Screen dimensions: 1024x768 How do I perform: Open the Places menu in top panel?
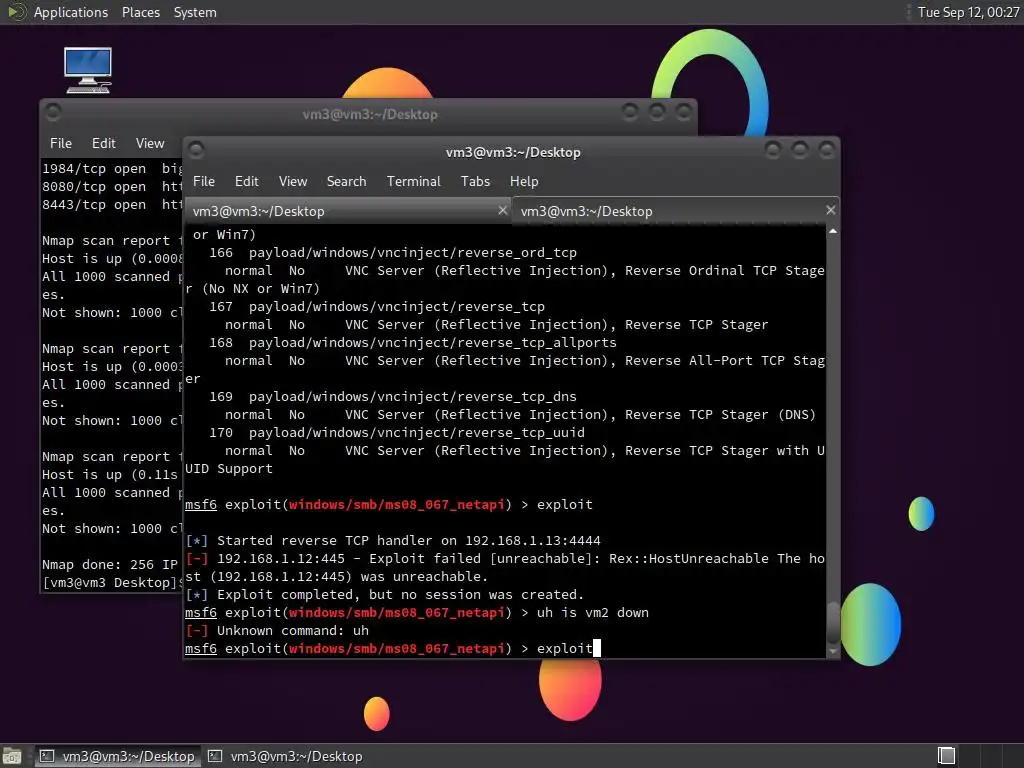click(x=140, y=12)
